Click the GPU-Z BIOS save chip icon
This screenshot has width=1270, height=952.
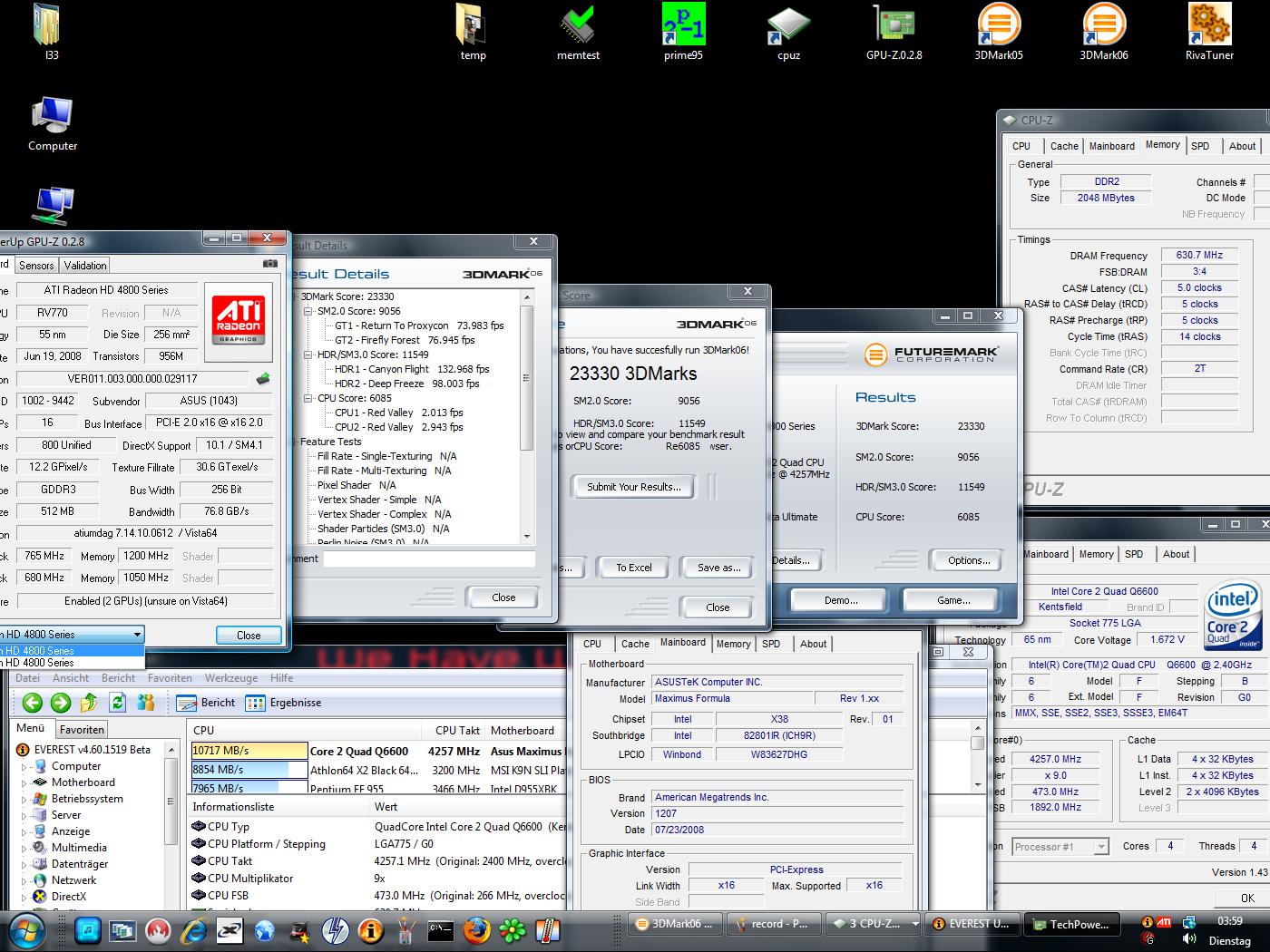pos(263,379)
